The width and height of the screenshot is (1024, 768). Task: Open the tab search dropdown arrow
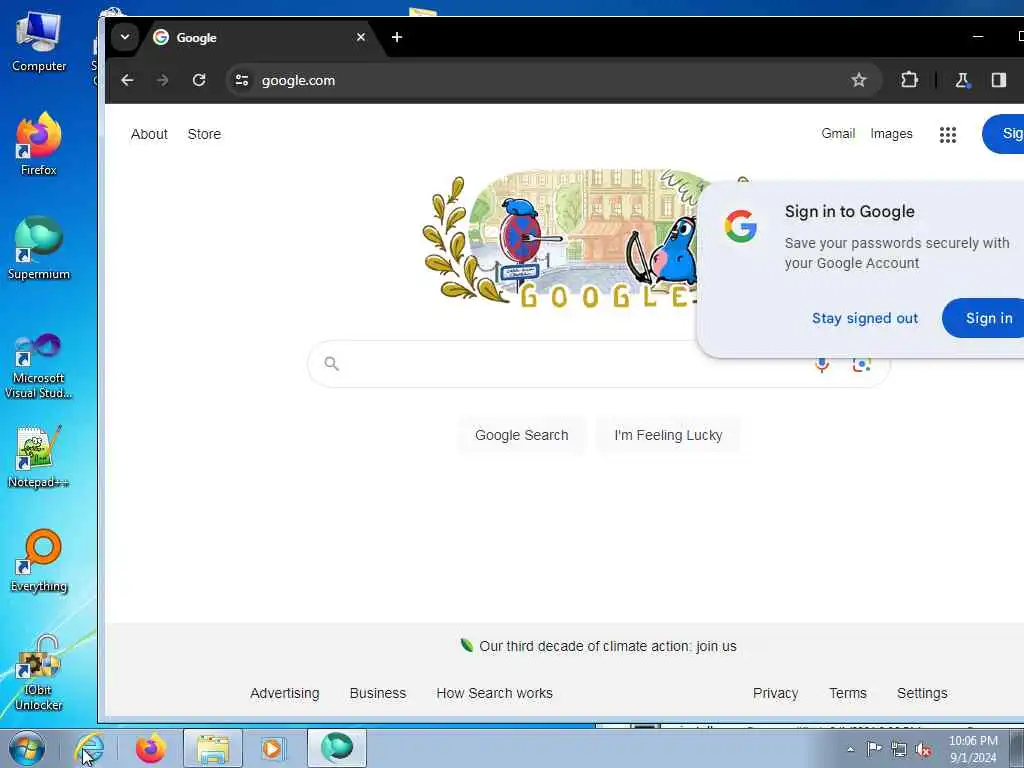pyautogui.click(x=125, y=37)
